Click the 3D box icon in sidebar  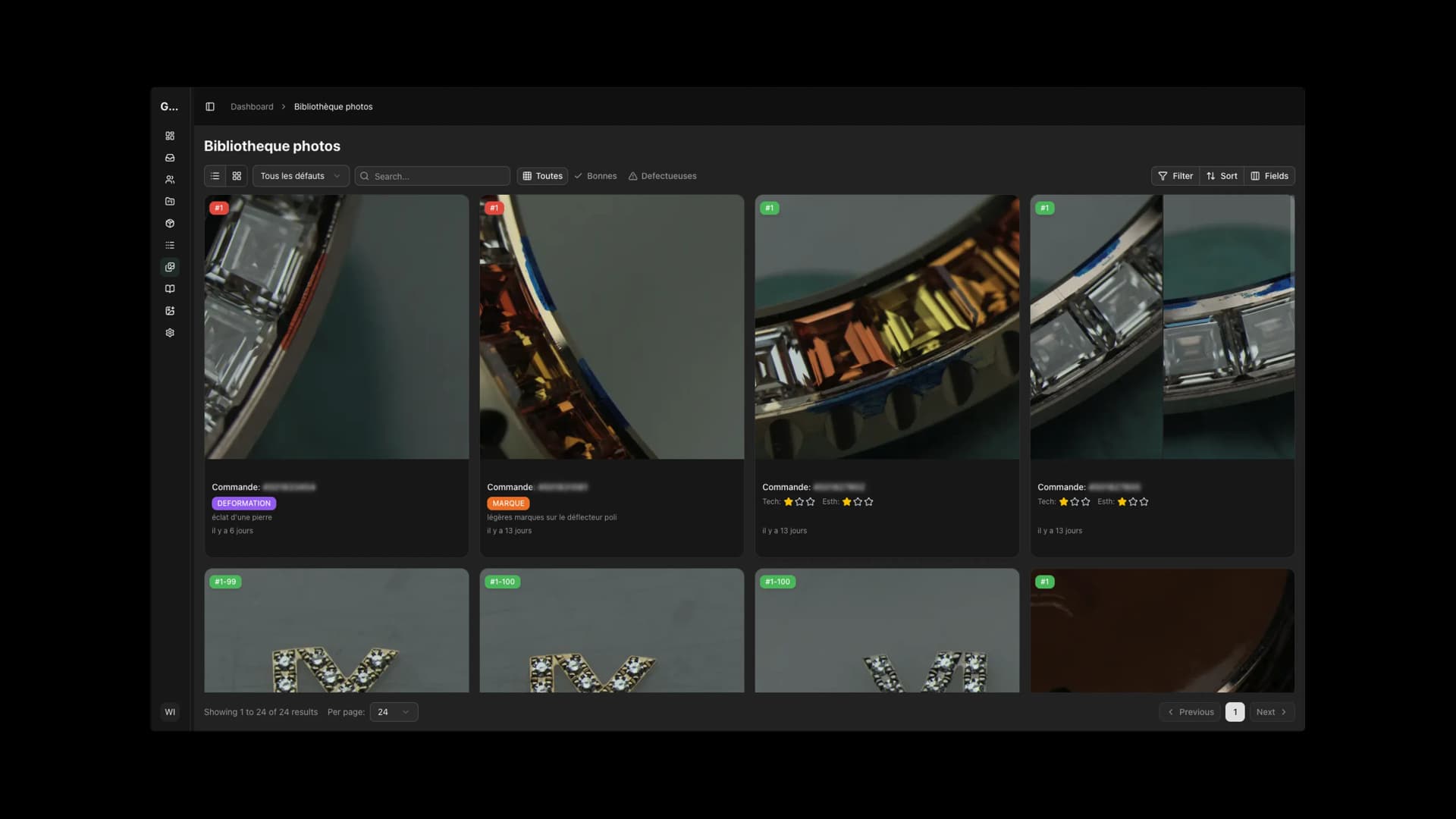pyautogui.click(x=170, y=224)
